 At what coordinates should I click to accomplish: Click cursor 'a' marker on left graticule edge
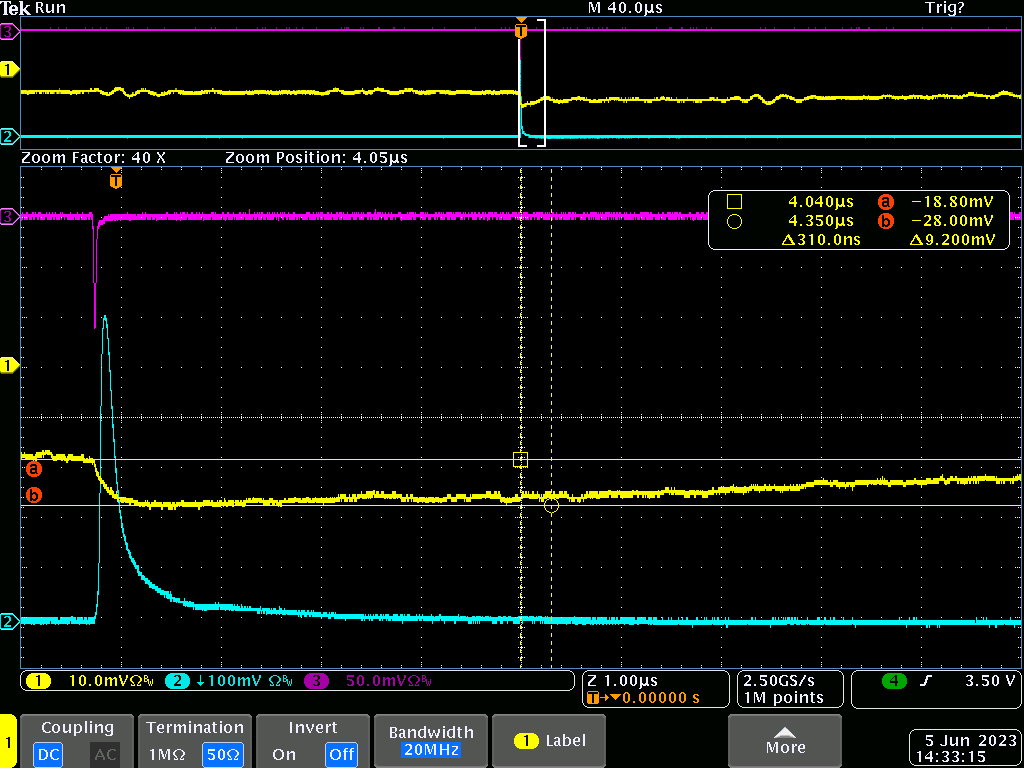click(x=33, y=467)
